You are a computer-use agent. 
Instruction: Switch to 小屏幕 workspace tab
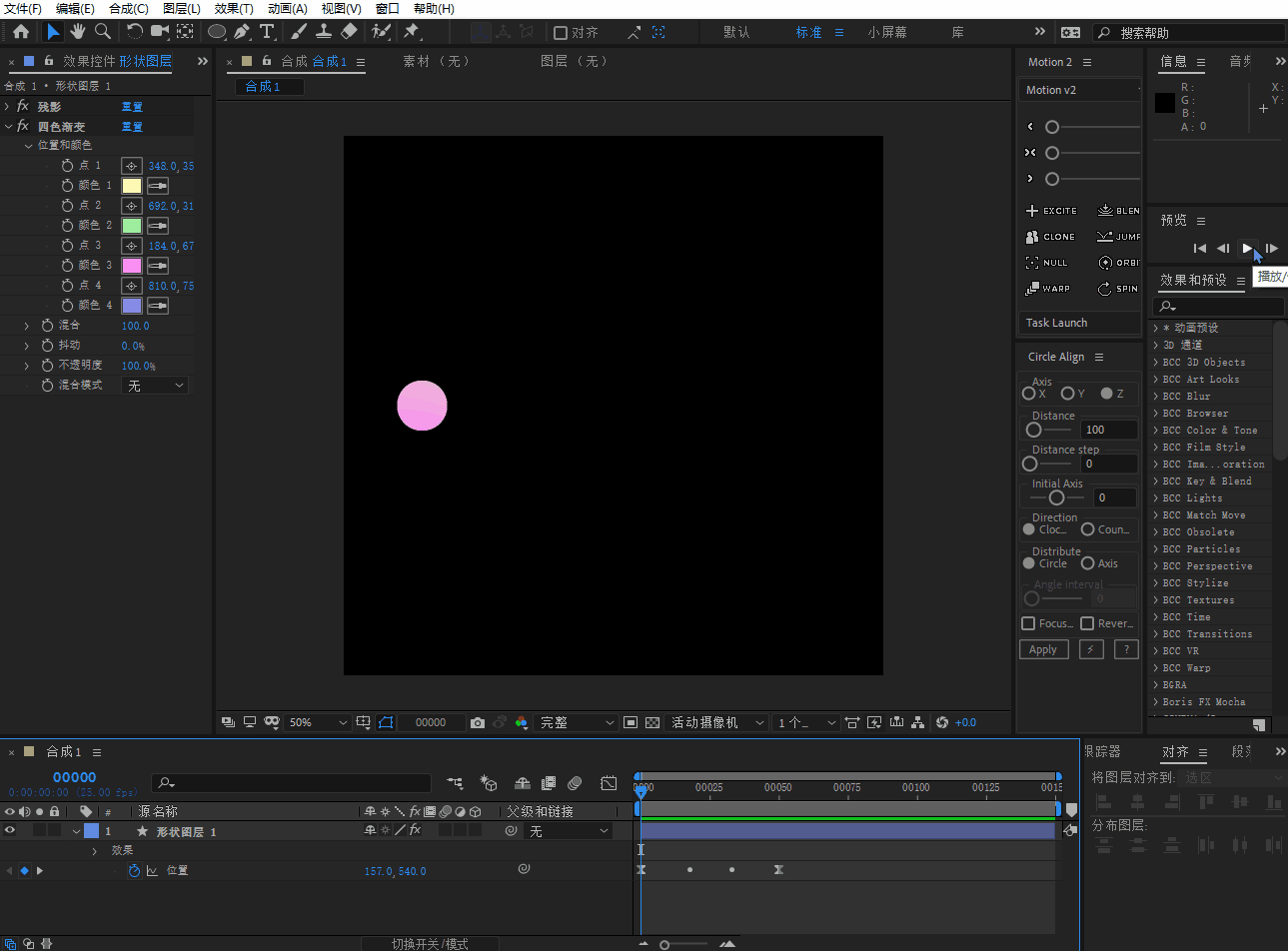tap(887, 33)
